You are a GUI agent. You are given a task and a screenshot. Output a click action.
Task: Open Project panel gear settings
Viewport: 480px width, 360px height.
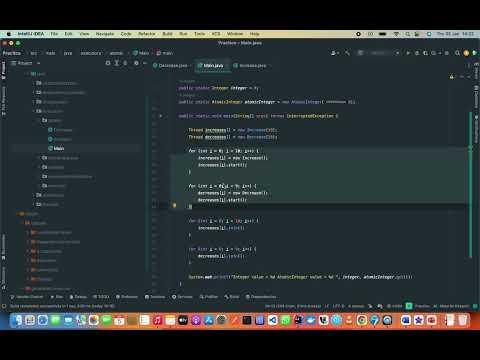[x=136, y=63]
